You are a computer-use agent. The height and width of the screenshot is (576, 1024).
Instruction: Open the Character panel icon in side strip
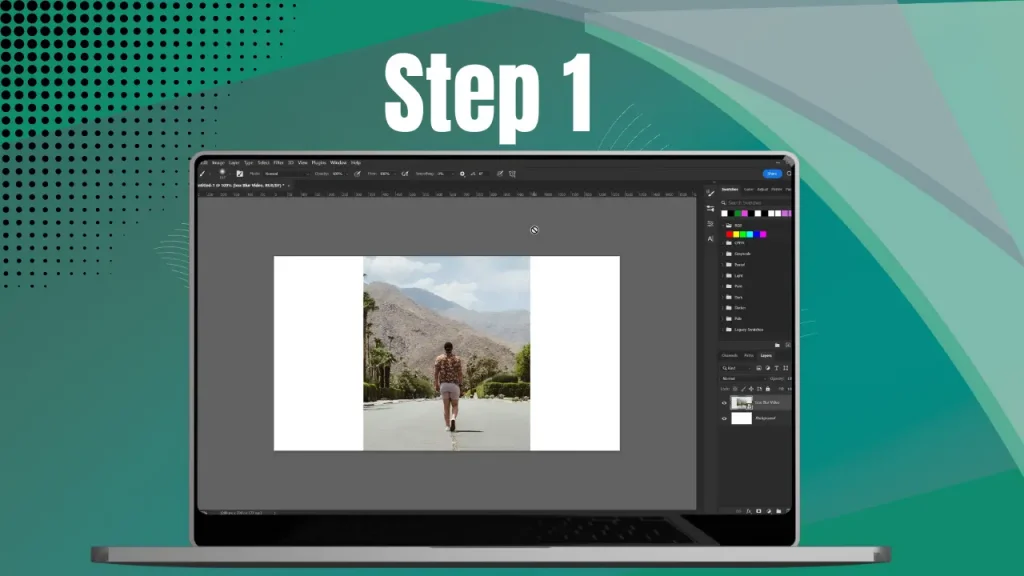coord(711,239)
